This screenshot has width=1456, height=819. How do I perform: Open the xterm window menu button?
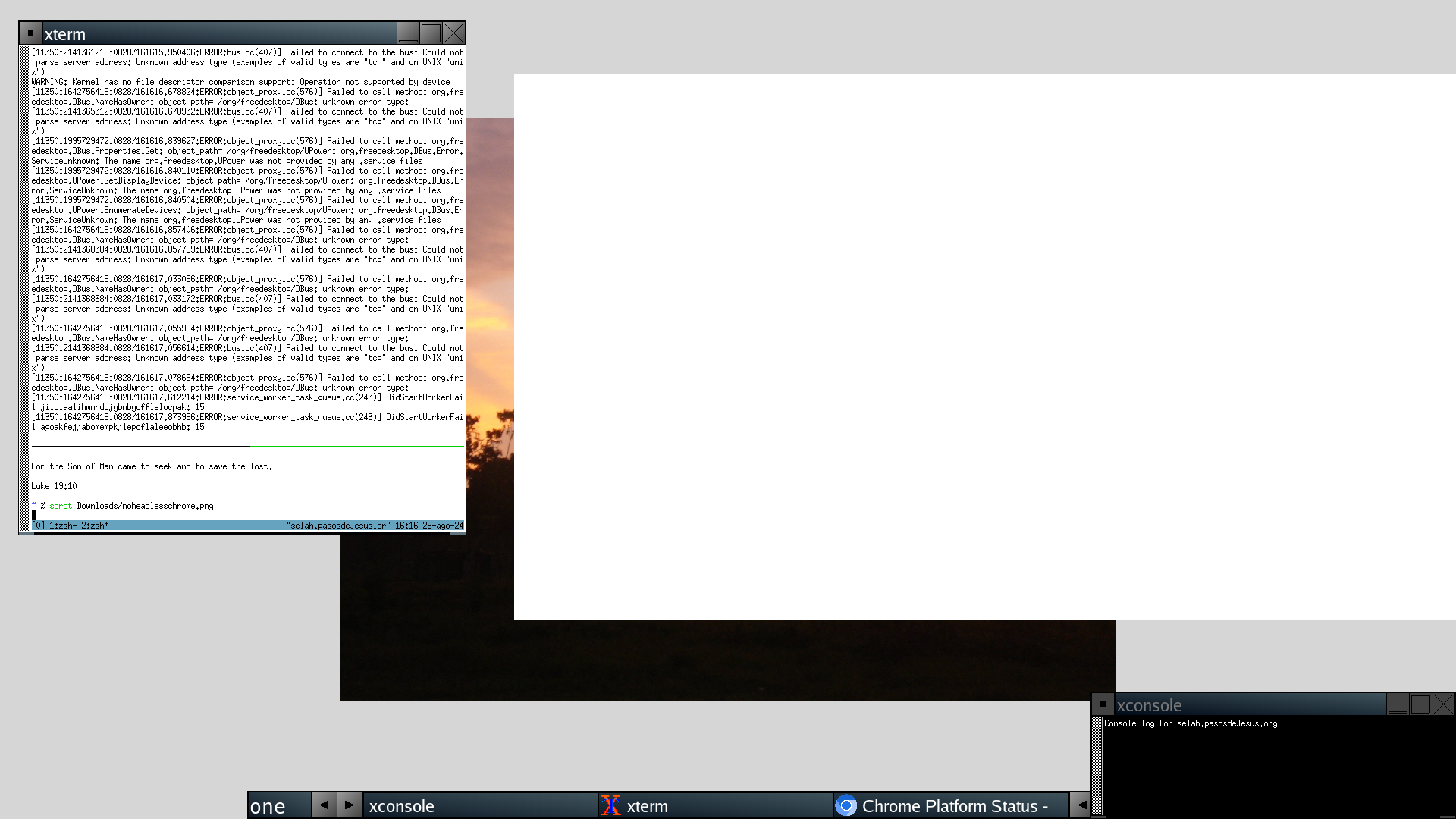coord(30,33)
